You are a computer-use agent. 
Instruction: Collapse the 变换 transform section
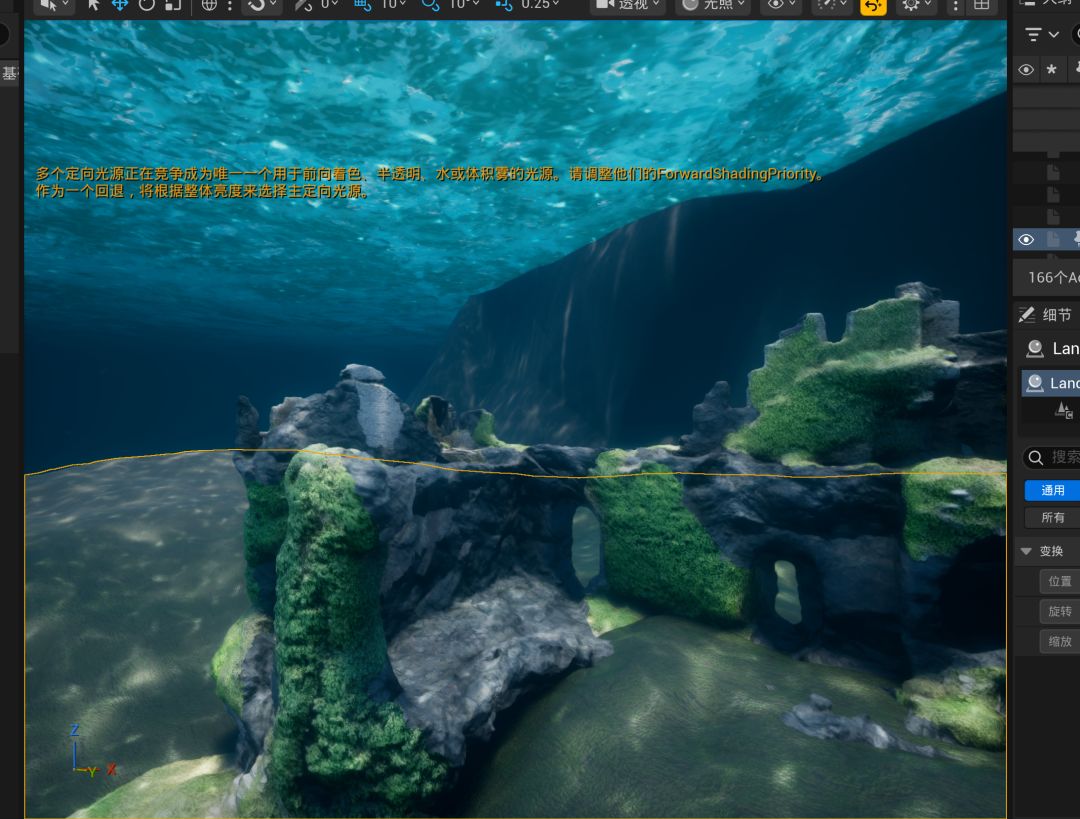(x=1026, y=551)
